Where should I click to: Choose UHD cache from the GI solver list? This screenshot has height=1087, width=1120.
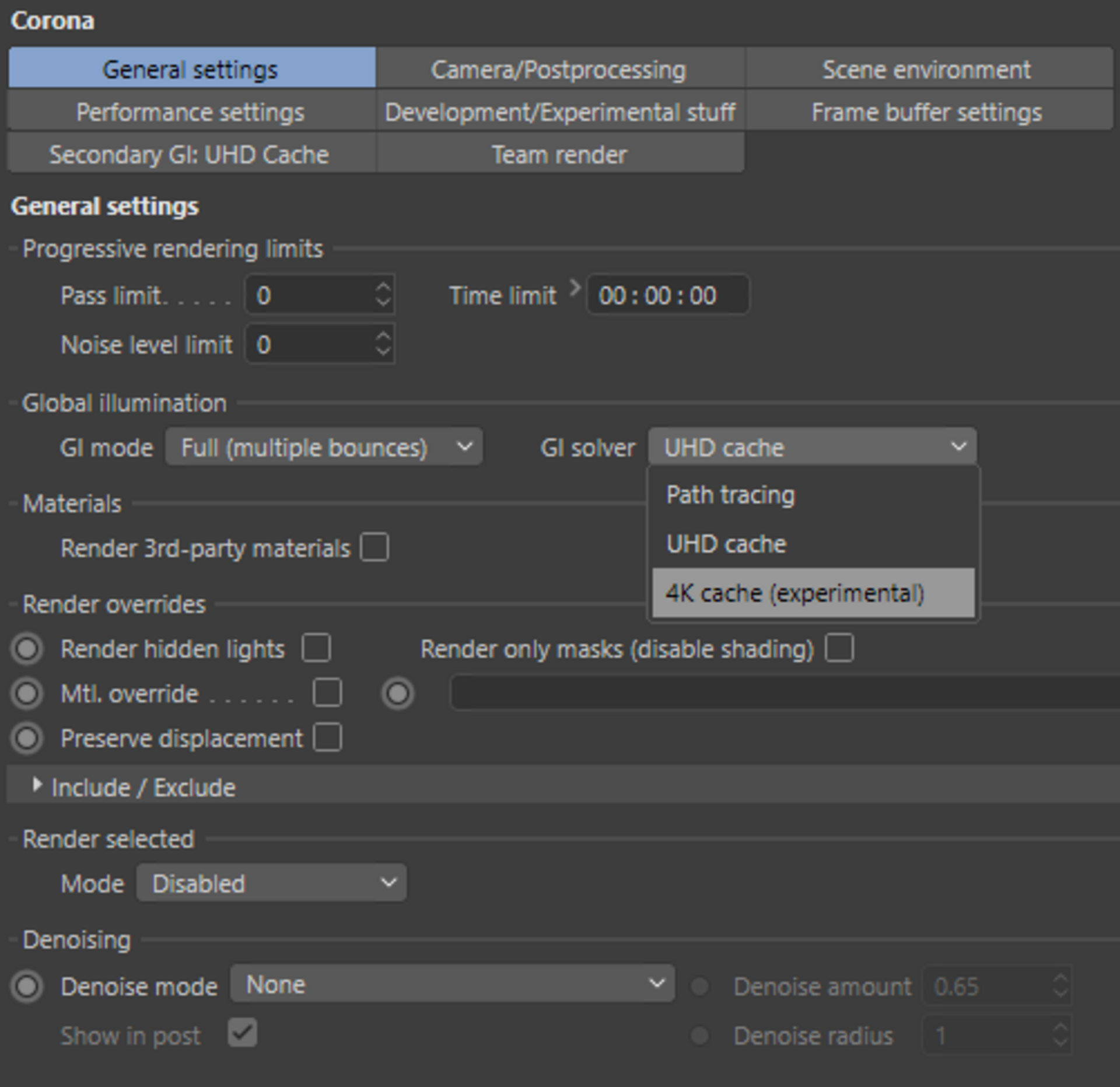(813, 544)
